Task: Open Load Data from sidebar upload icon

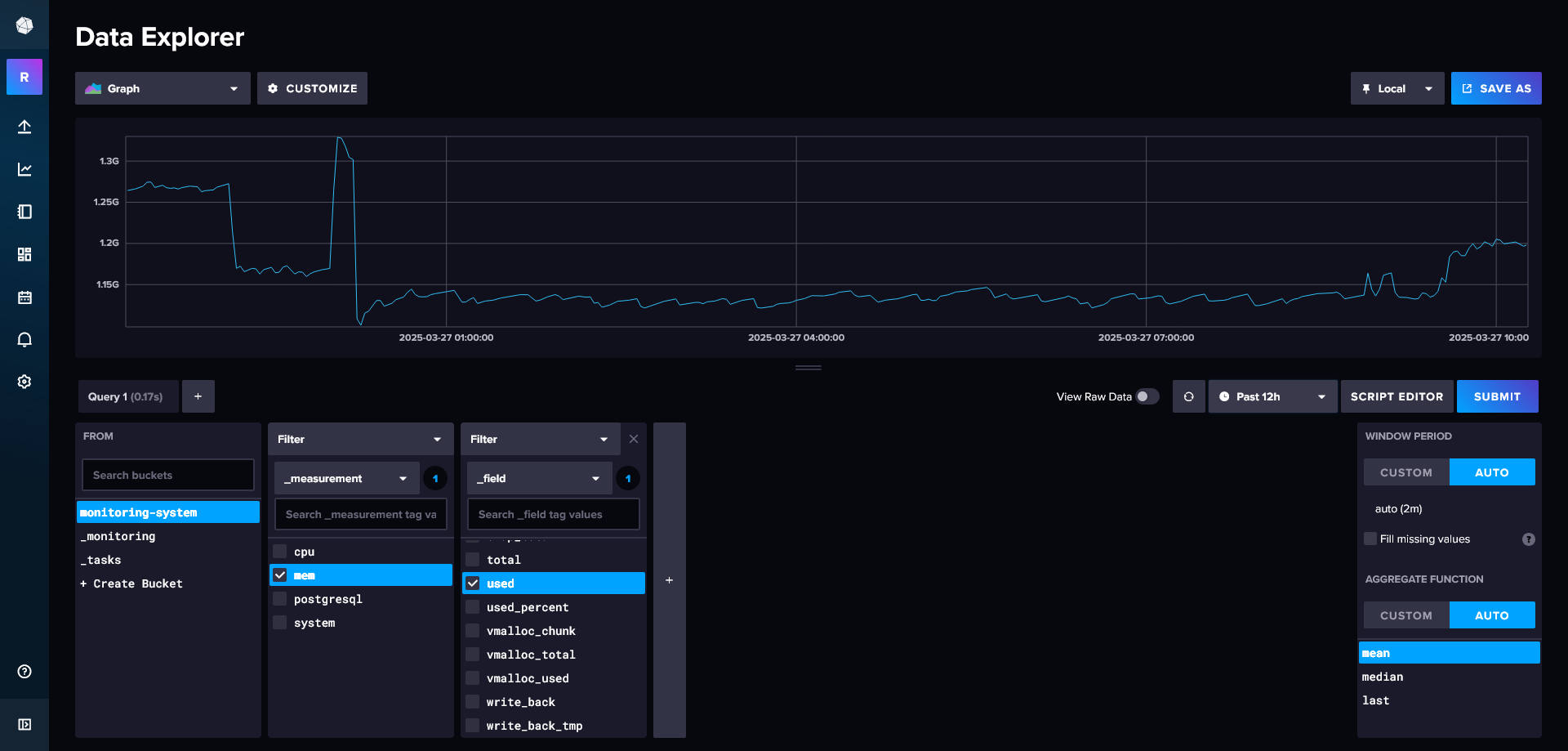Action: (x=24, y=127)
